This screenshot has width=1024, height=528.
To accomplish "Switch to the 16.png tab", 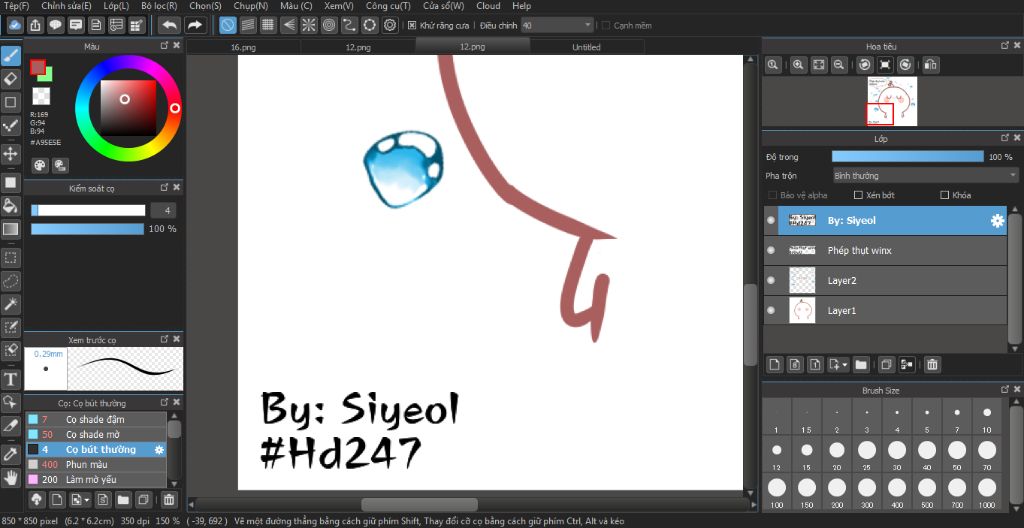I will click(x=244, y=47).
